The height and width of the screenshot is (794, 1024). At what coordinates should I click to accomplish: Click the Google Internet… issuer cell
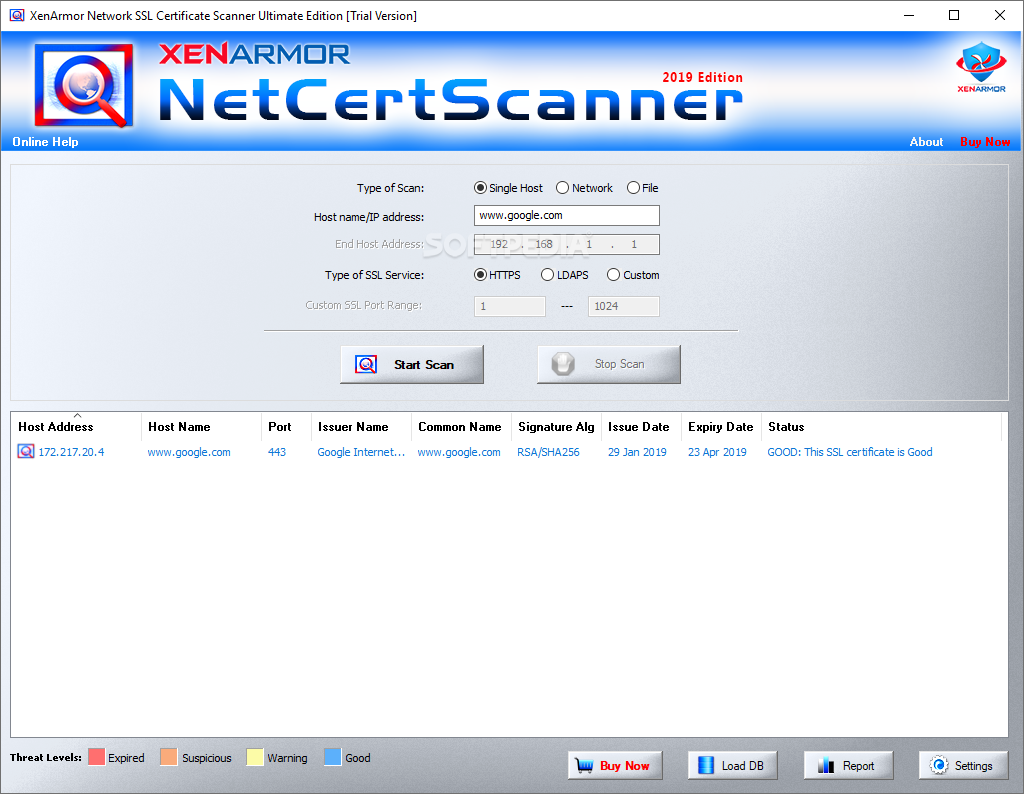point(361,452)
